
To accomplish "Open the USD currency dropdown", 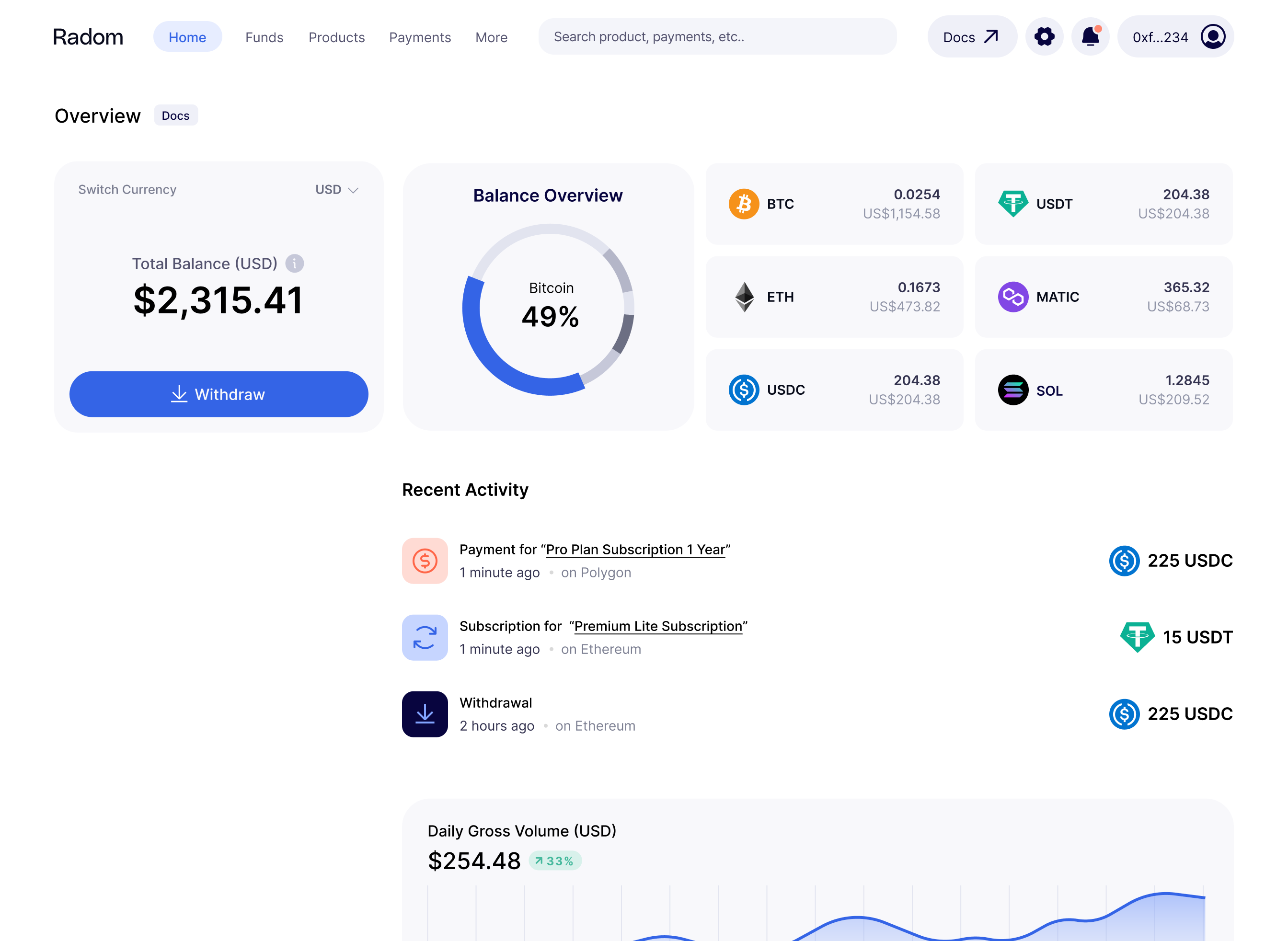I will [x=336, y=189].
